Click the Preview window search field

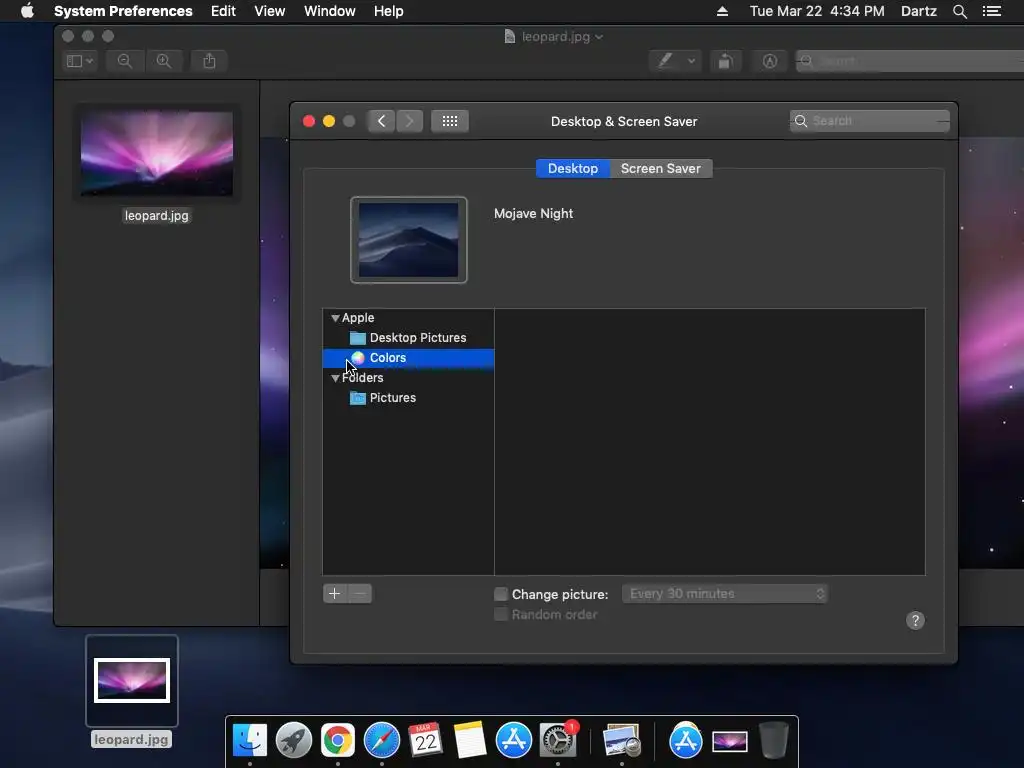pyautogui.click(x=910, y=61)
